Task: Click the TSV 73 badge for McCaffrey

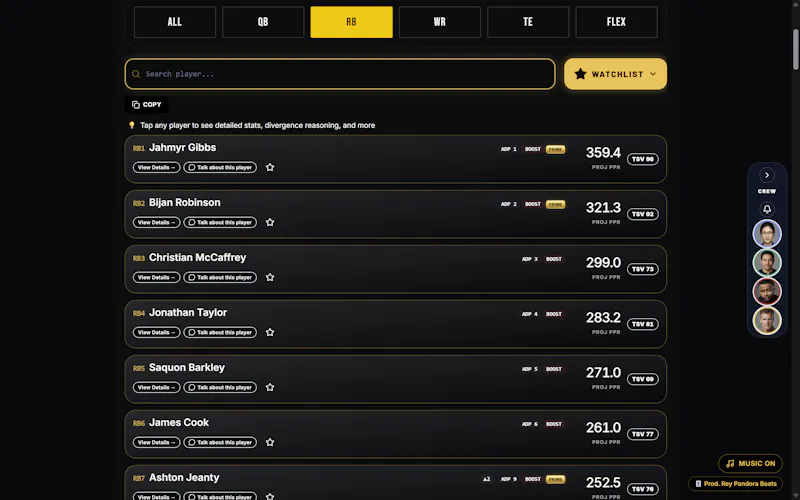Action: pos(642,269)
